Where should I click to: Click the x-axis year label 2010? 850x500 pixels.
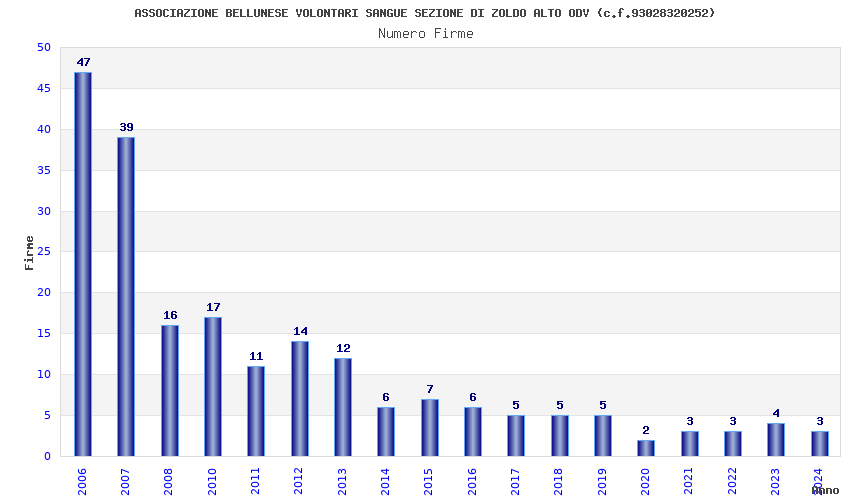[212, 482]
